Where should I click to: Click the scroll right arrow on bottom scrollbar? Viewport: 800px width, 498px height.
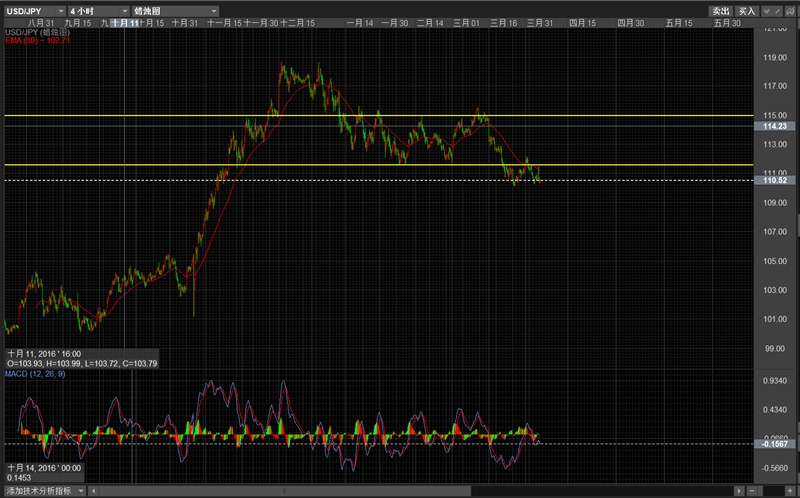[739, 491]
